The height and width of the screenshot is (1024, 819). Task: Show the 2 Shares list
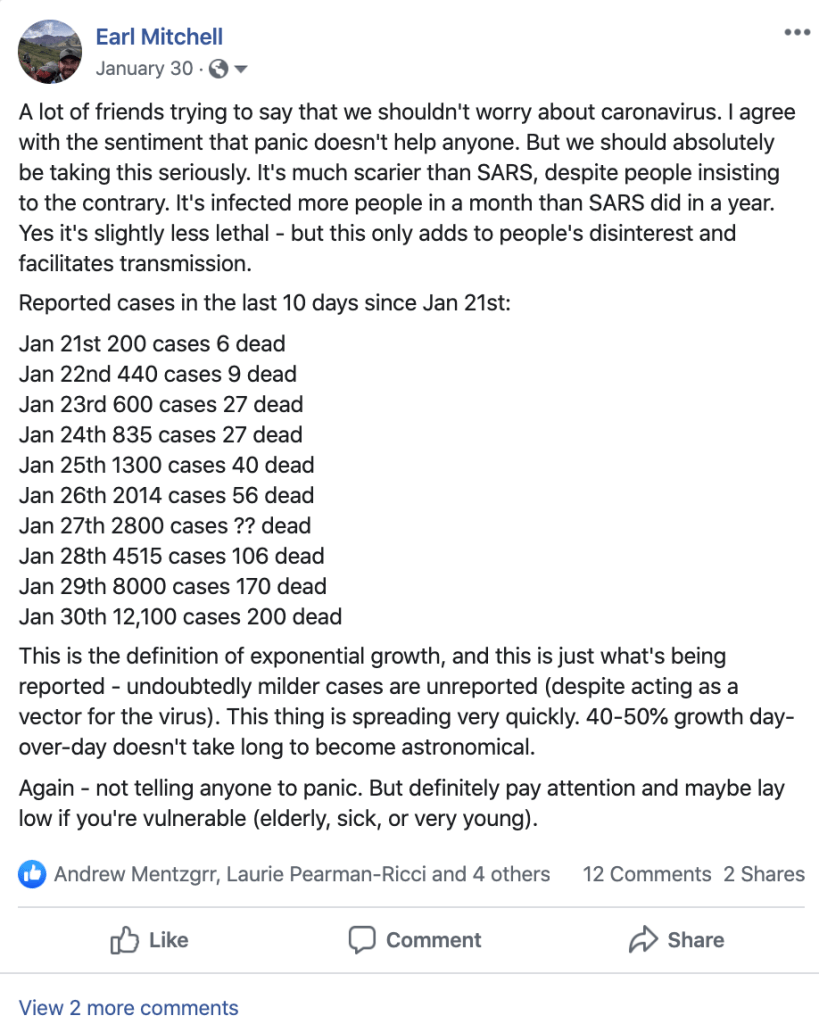(x=764, y=874)
